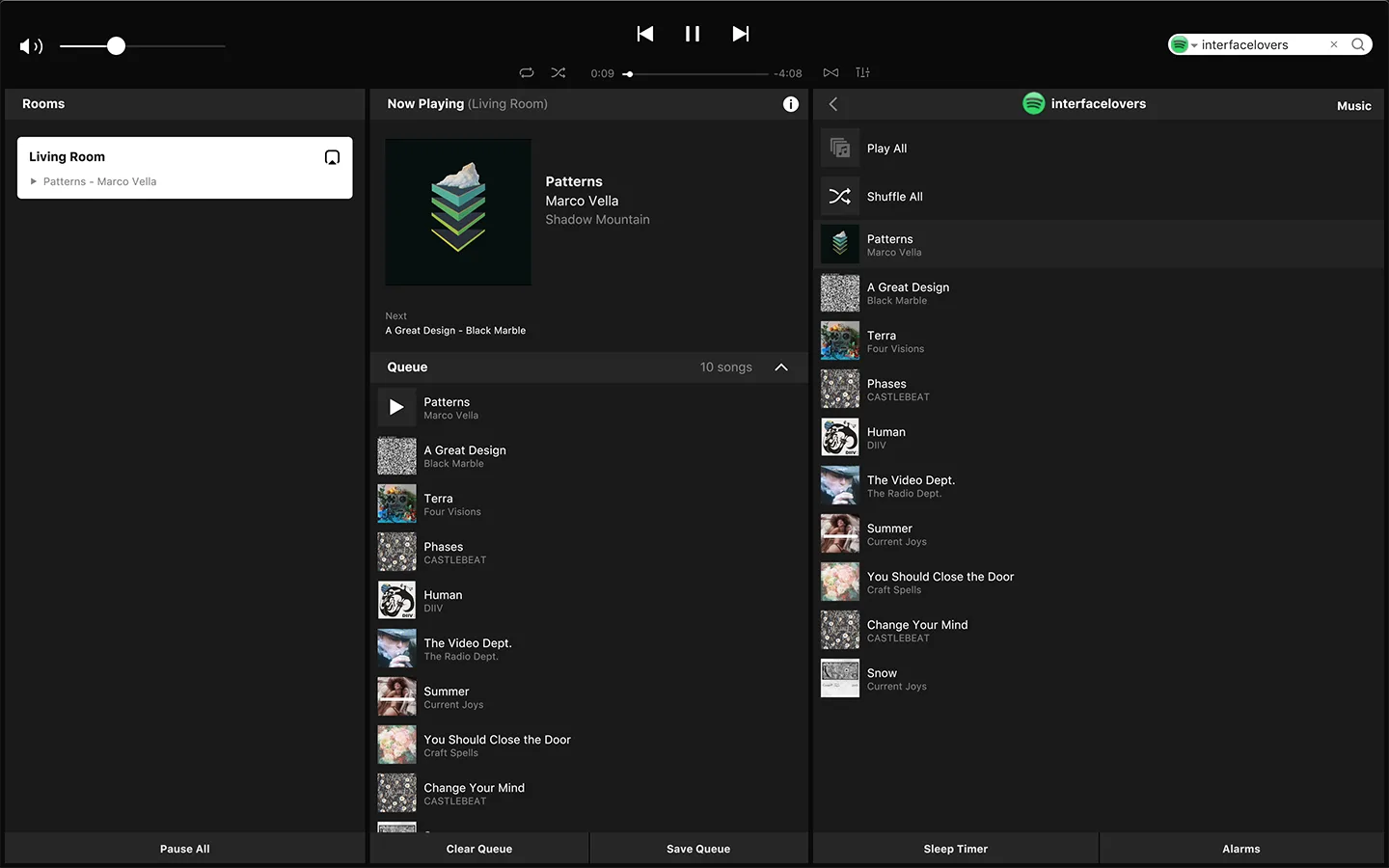Open the Spotify source dropdown in search box
1389x868 pixels.
tap(1184, 44)
